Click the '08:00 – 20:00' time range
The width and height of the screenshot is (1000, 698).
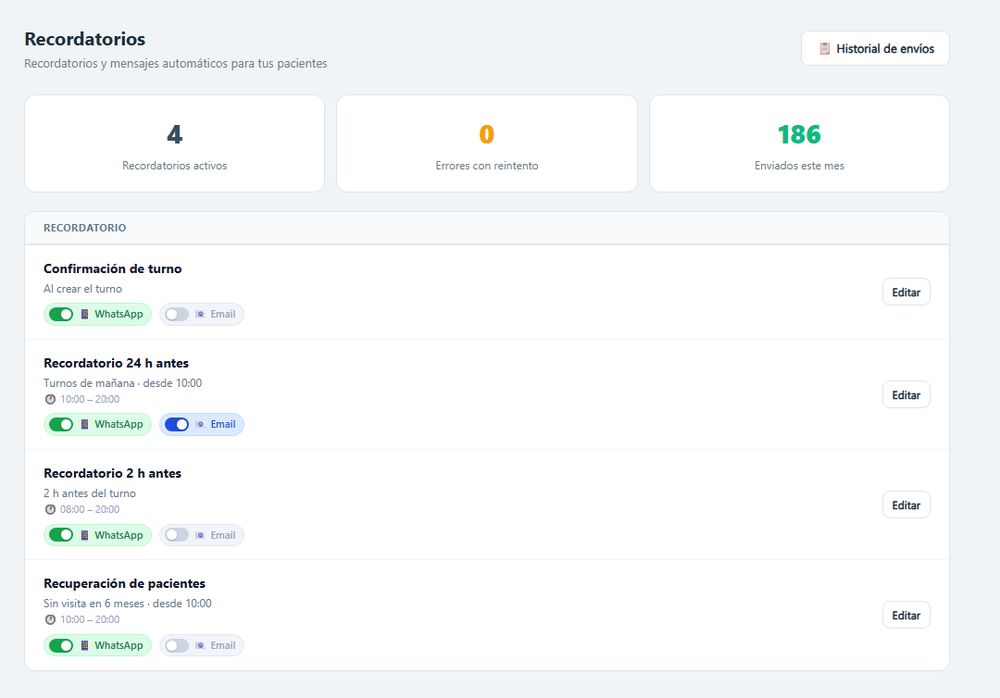click(90, 509)
